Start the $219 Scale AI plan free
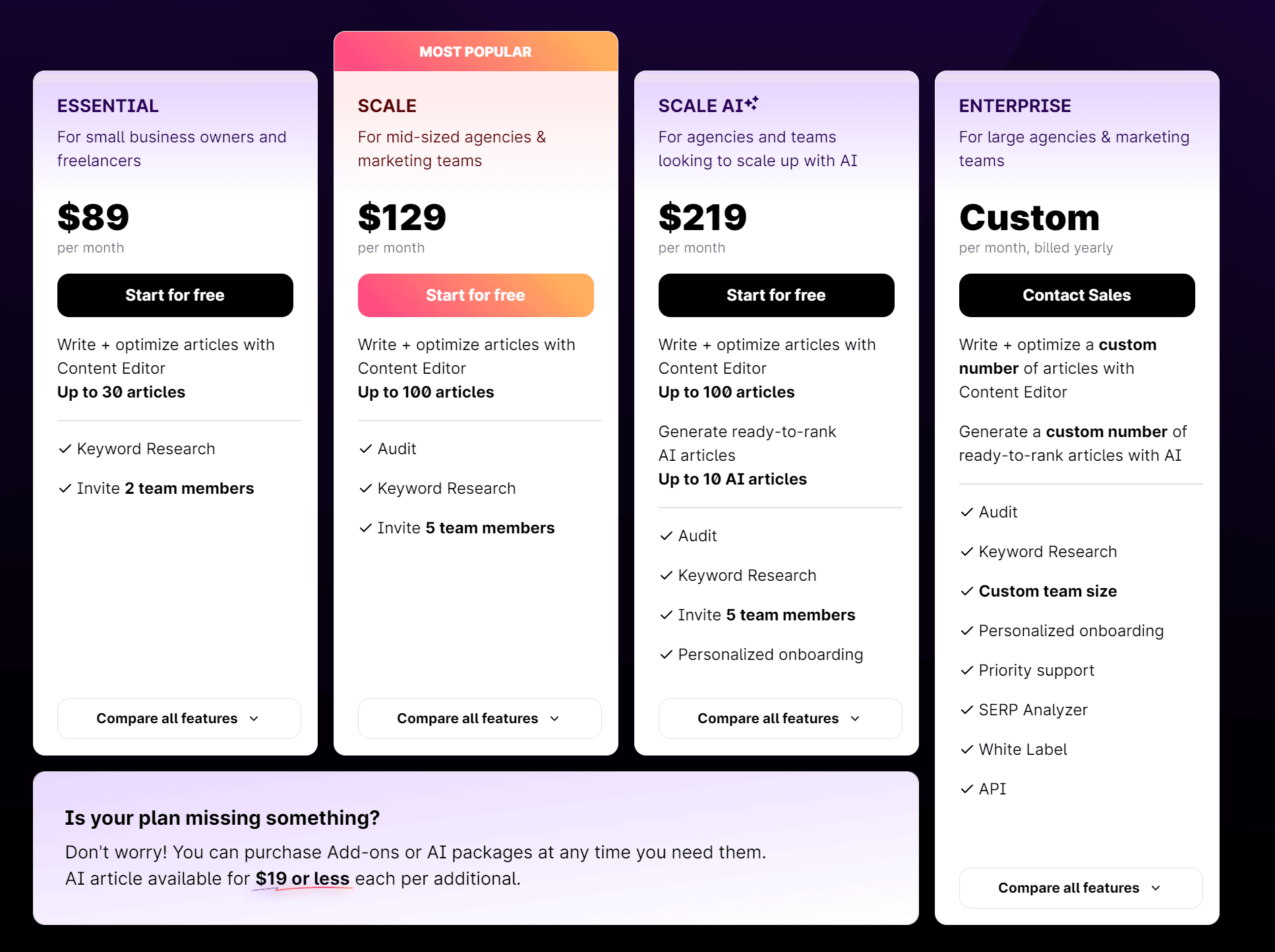 (776, 295)
